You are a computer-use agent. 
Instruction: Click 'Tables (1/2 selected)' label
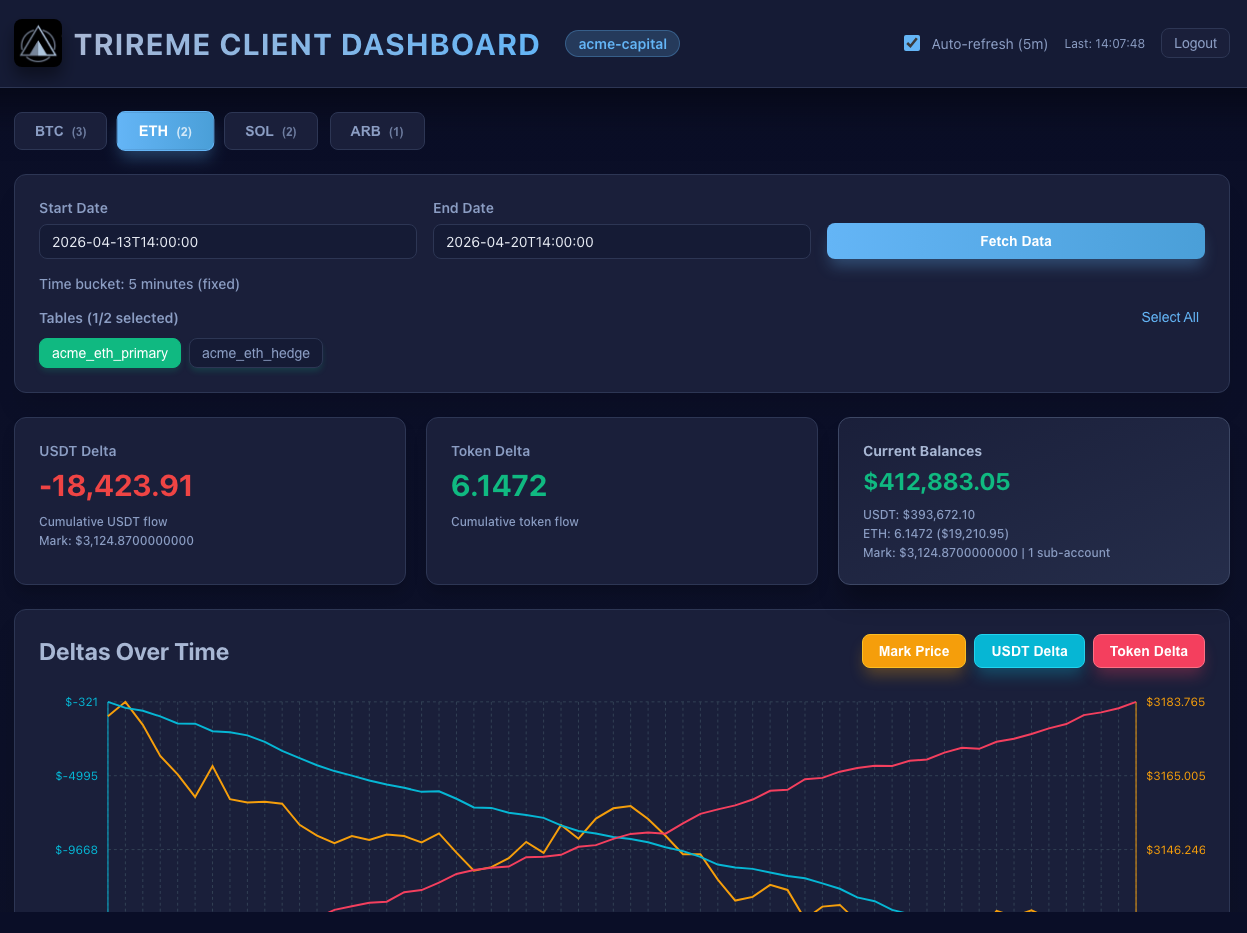(109, 318)
